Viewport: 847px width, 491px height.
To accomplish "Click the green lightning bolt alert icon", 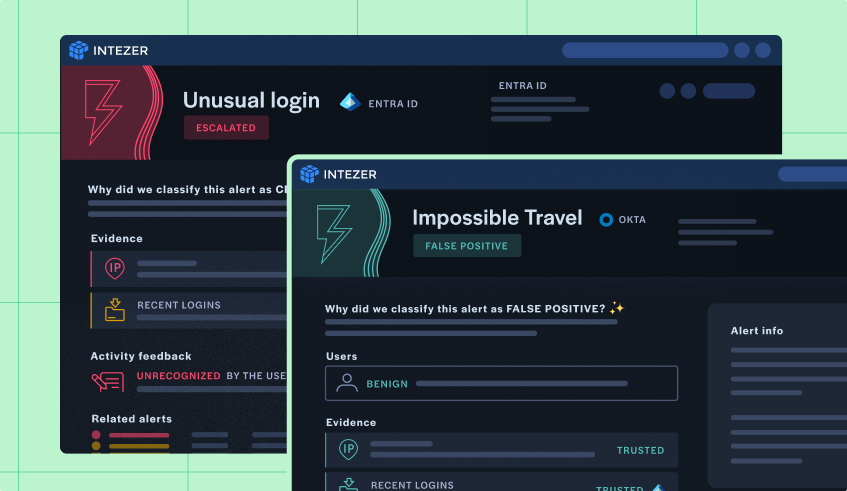I will 333,234.
